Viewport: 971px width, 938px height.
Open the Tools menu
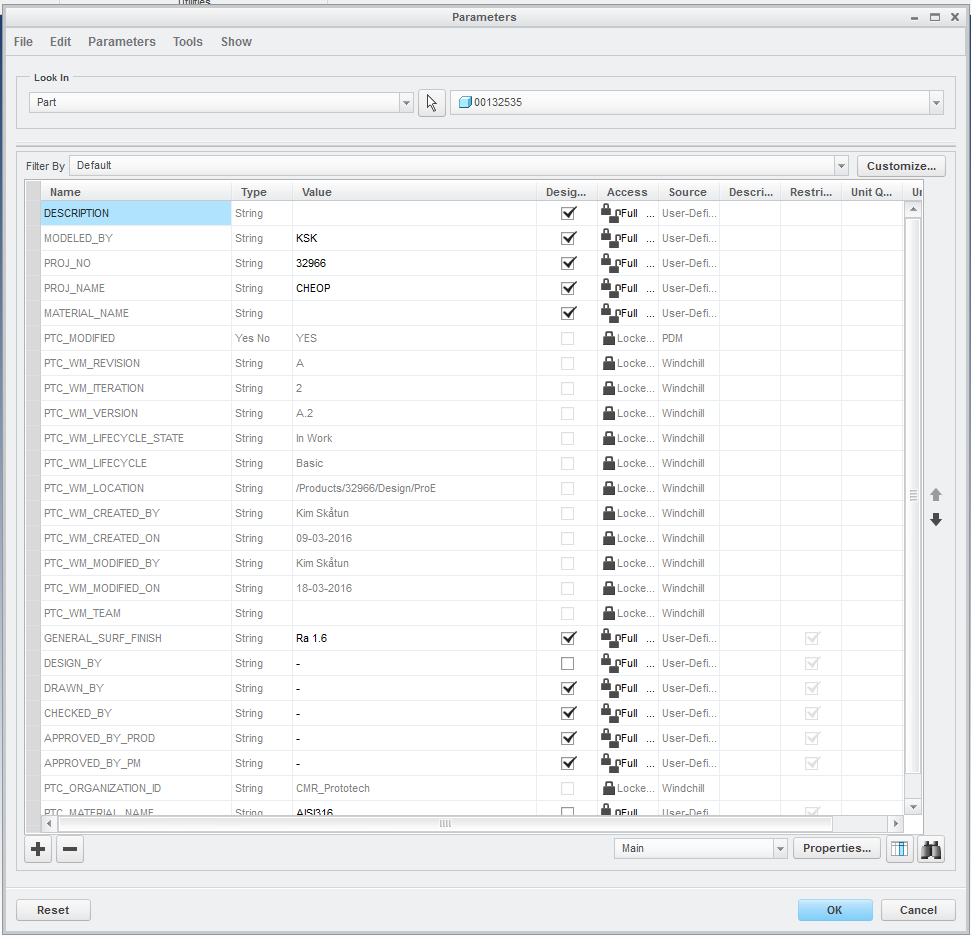click(x=188, y=41)
